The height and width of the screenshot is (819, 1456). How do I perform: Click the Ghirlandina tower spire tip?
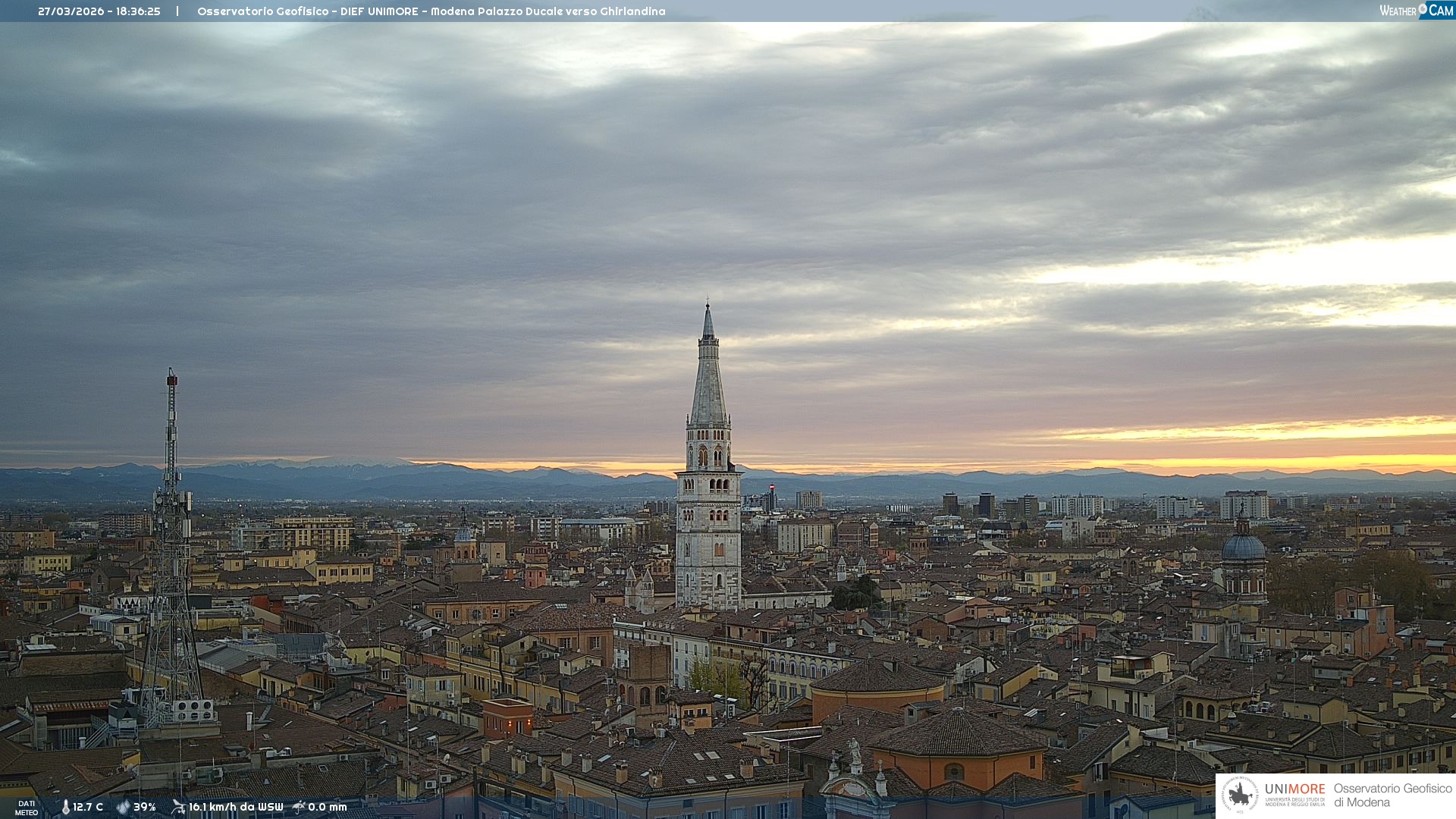point(708,306)
